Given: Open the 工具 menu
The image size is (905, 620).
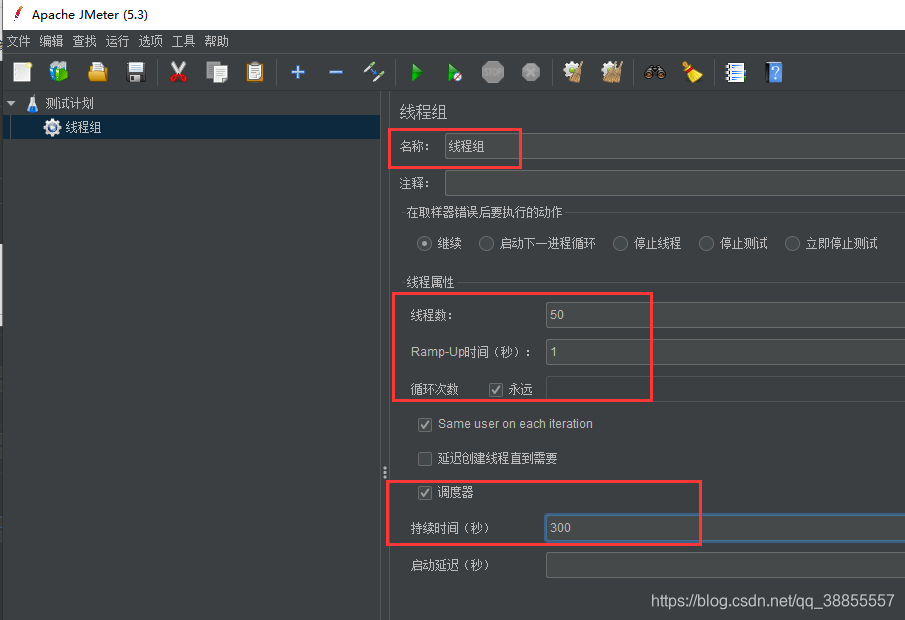Looking at the screenshot, I should [184, 42].
